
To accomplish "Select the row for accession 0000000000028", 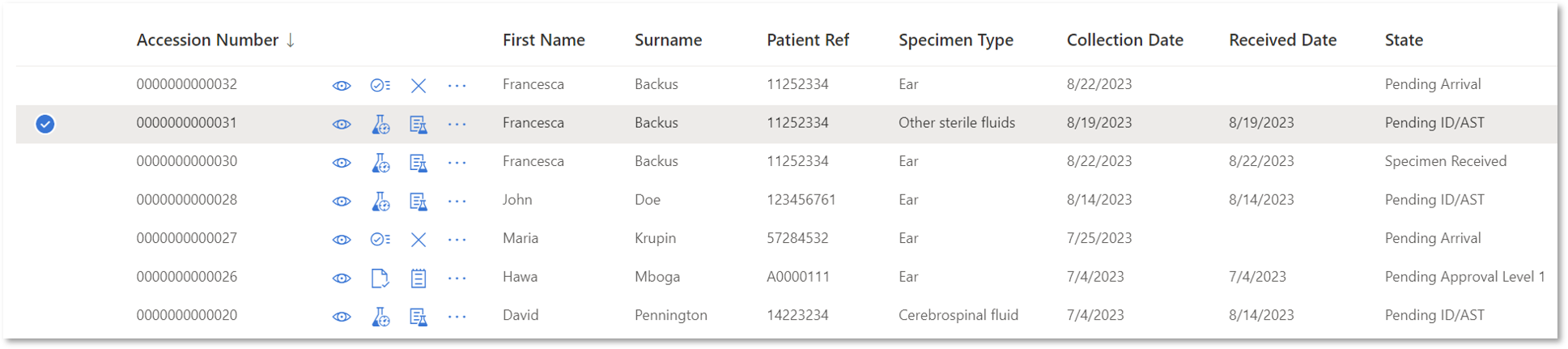I will click(786, 201).
